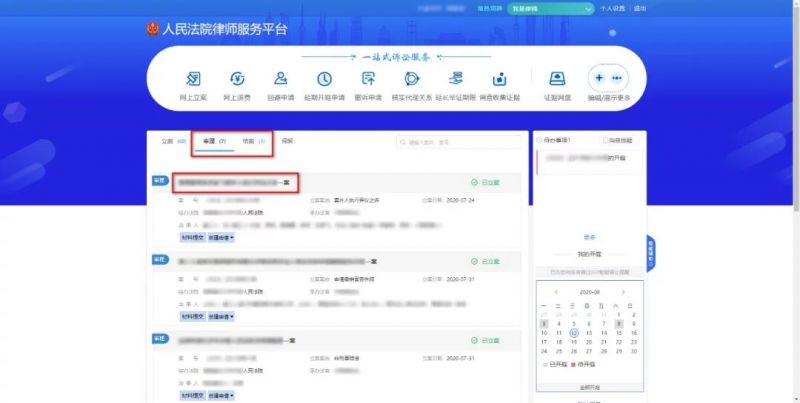
Task: Select the 延期开庭申请 clock icon
Action: [325, 79]
